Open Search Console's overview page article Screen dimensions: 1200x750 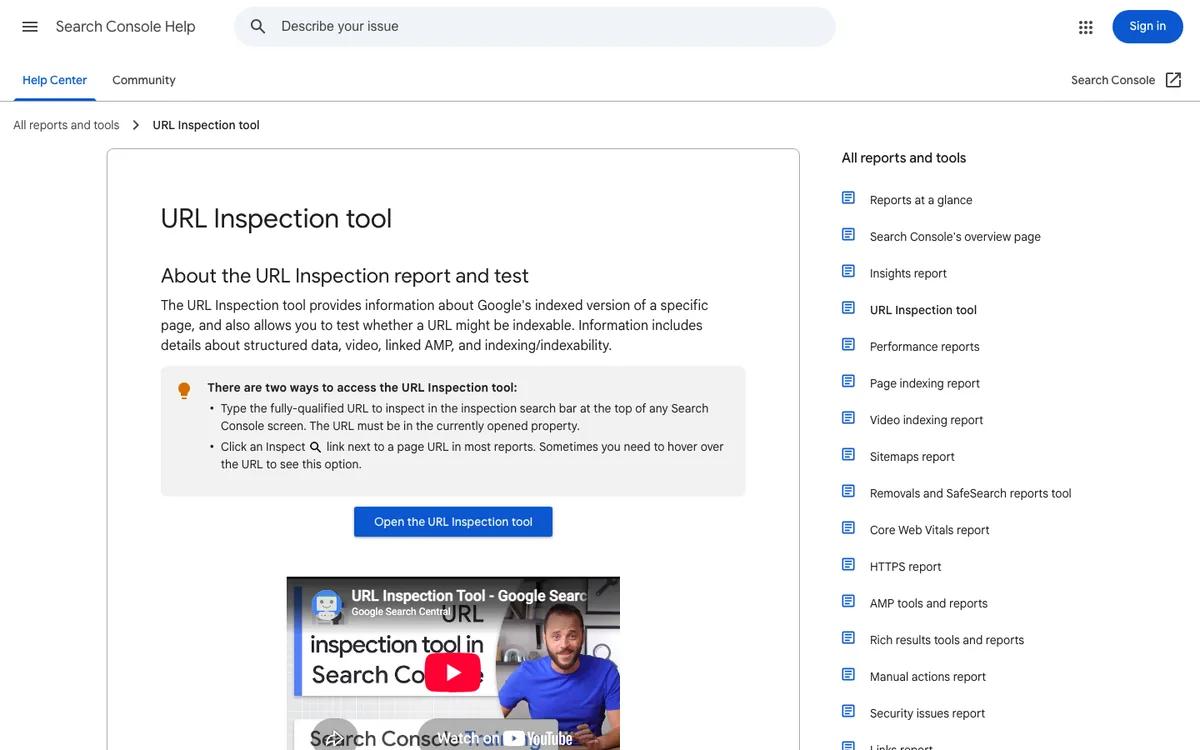click(x=955, y=237)
